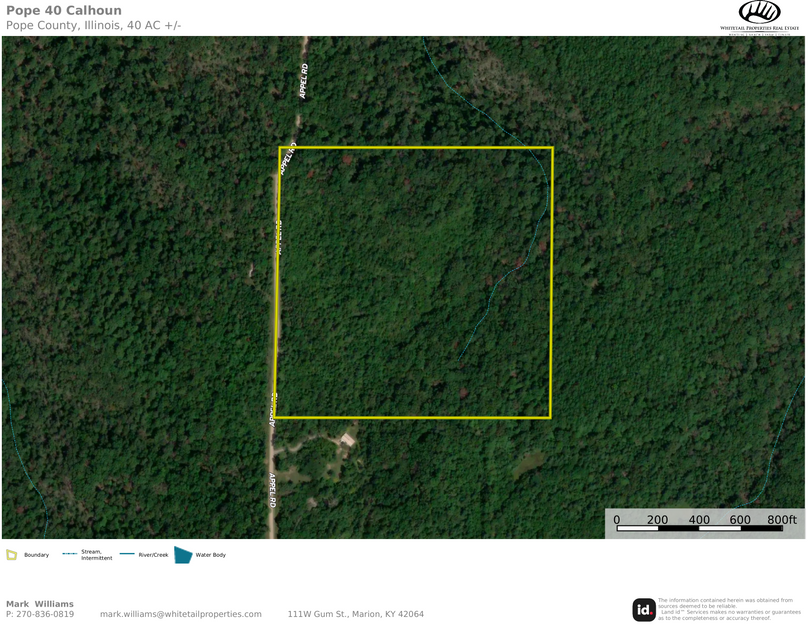Screen dimensions: 808x625
Task: Click the Land id logo icon
Action: pos(644,609)
